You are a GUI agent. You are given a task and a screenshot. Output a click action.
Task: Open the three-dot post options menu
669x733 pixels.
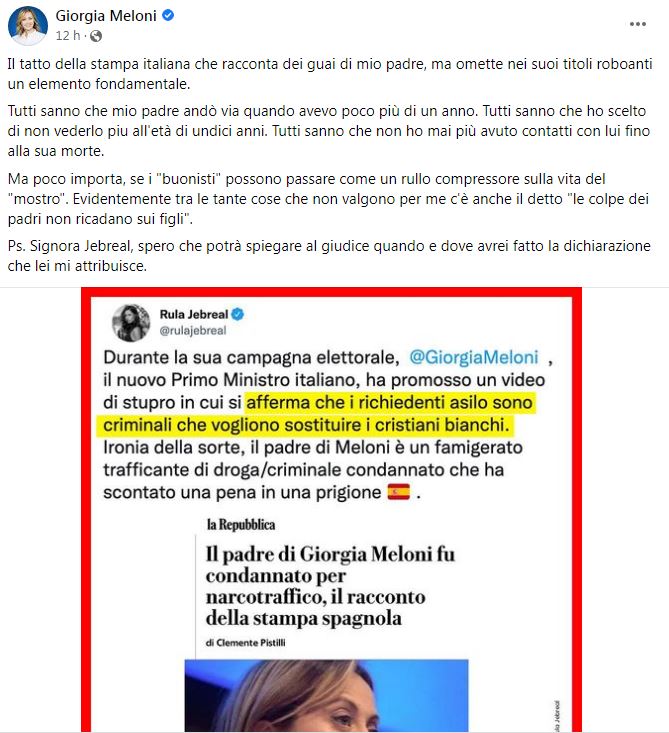pos(638,24)
